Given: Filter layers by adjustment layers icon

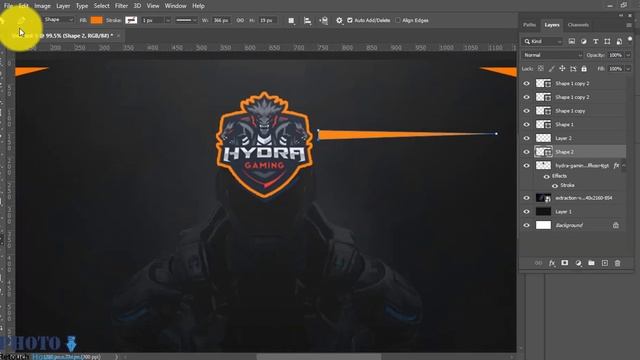Looking at the screenshot, I should 584,41.
